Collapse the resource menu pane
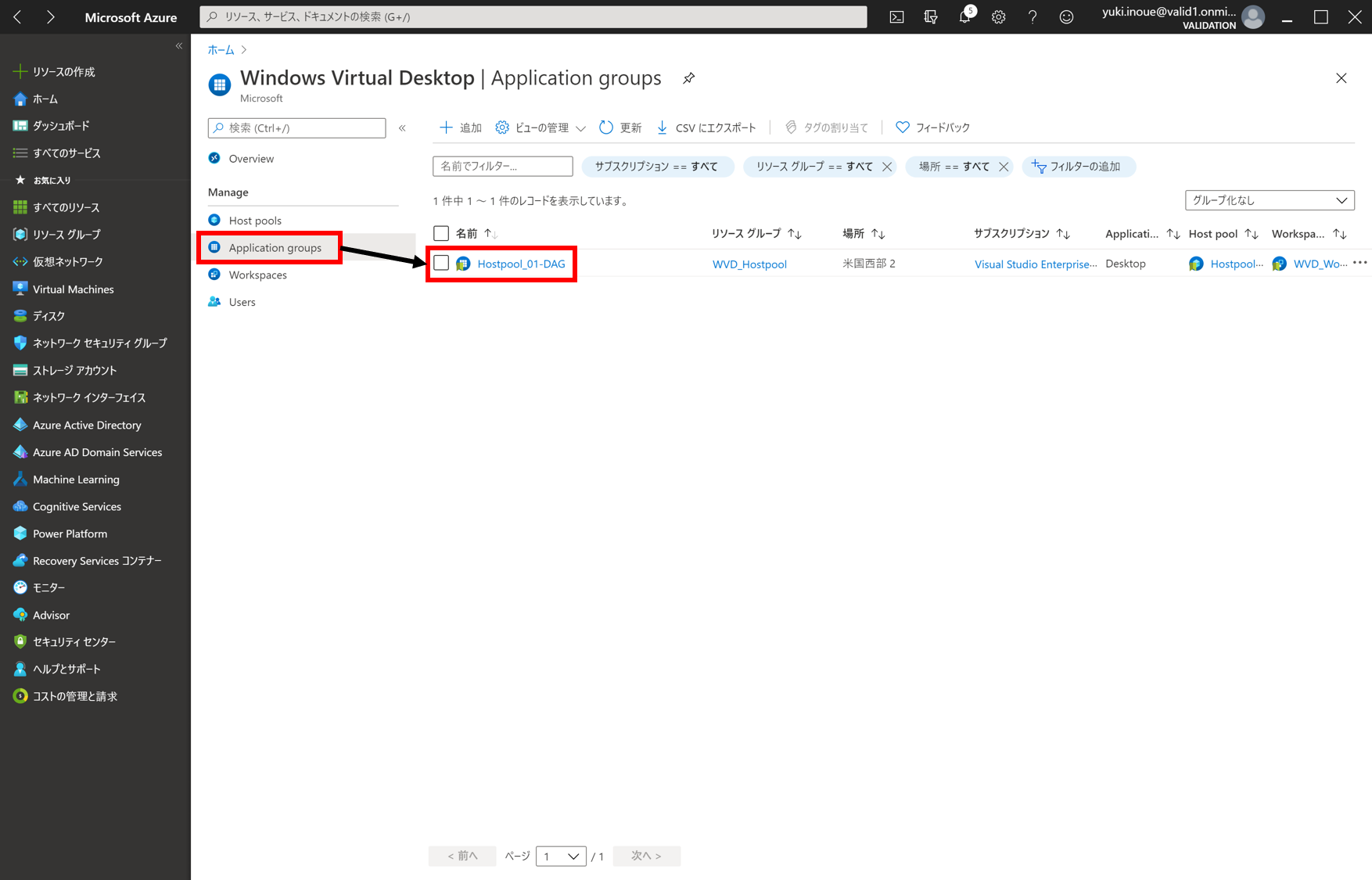The height and width of the screenshot is (880, 1372). pos(402,128)
